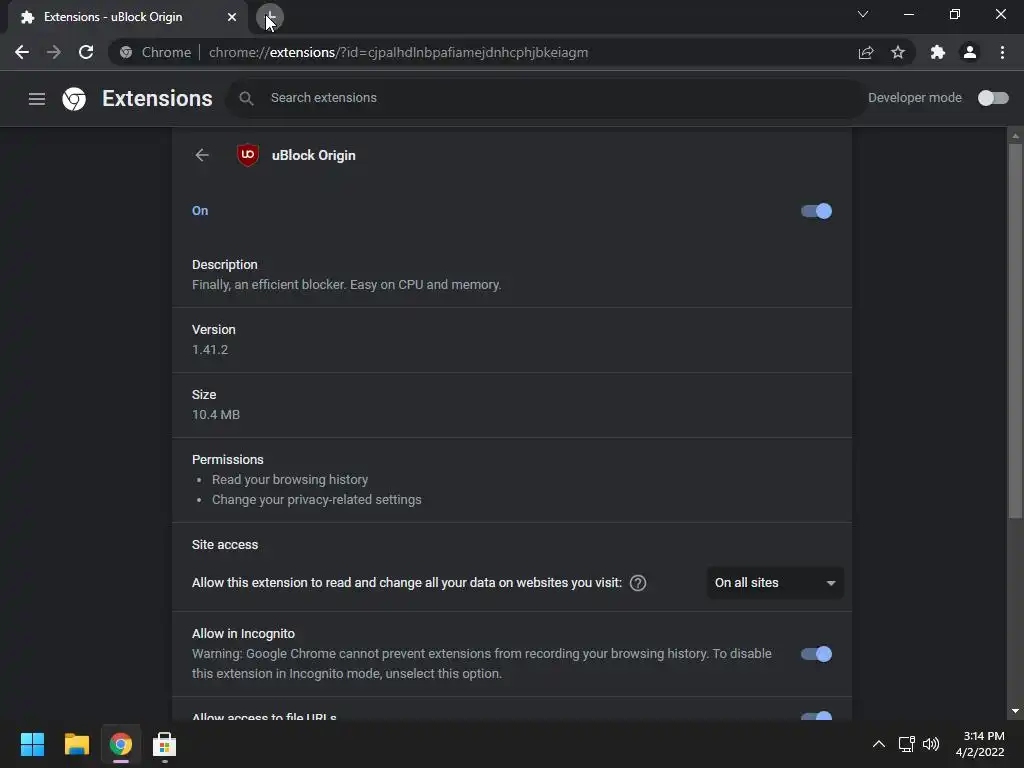
Task: Turn off the uBlock Origin extension
Action: [816, 211]
